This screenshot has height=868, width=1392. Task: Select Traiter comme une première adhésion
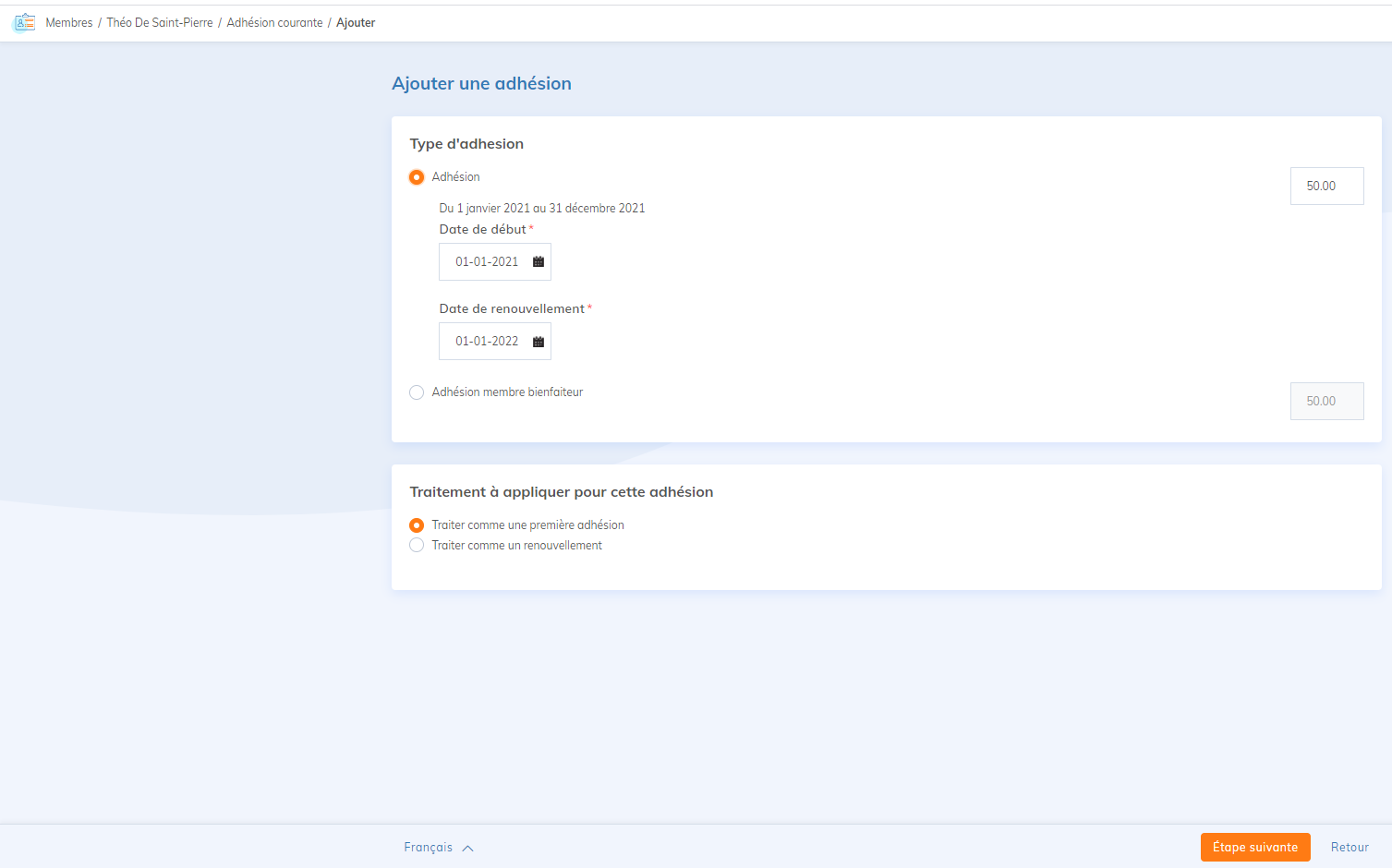417,525
